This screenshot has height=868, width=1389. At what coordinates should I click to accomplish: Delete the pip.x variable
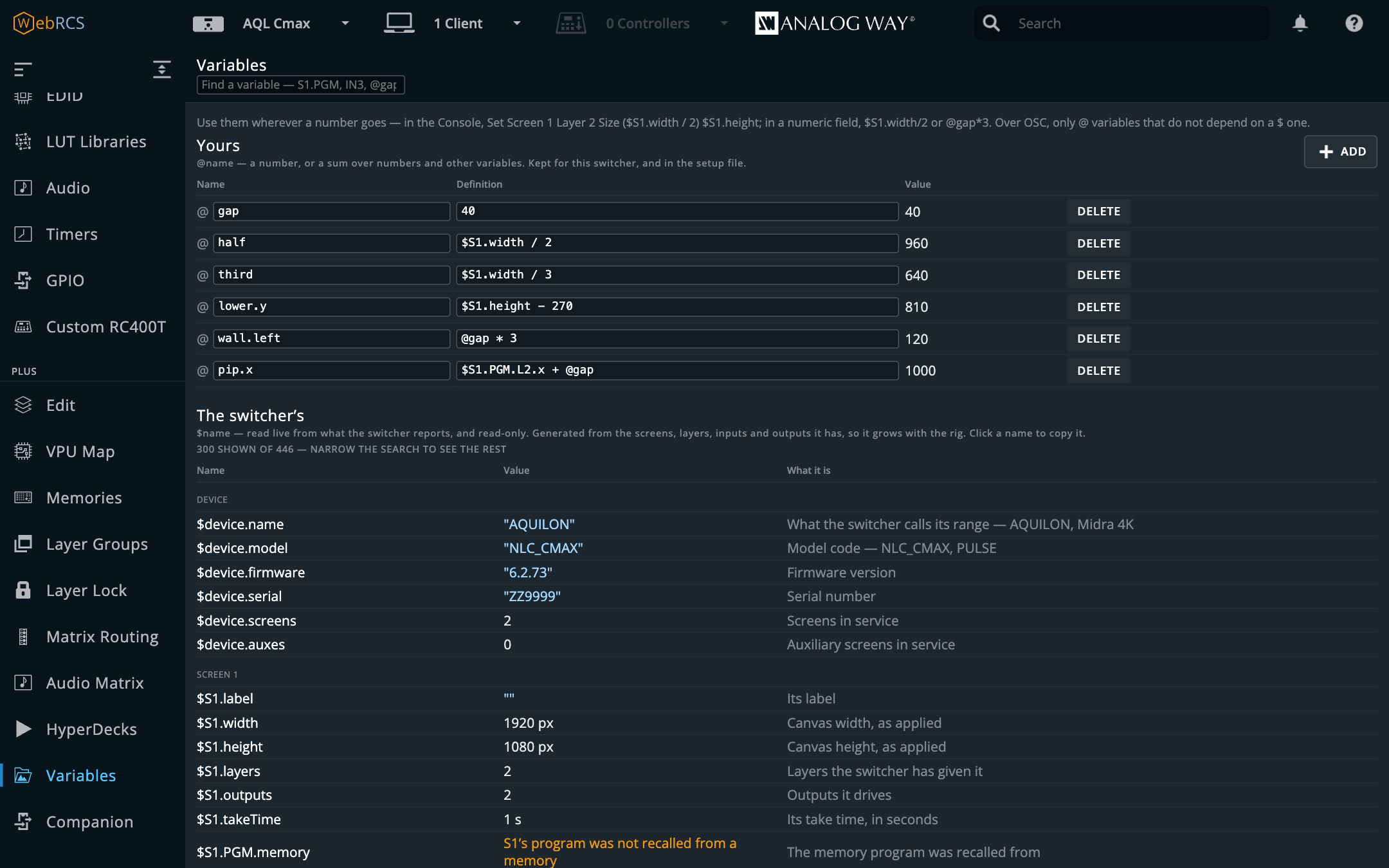(x=1098, y=370)
